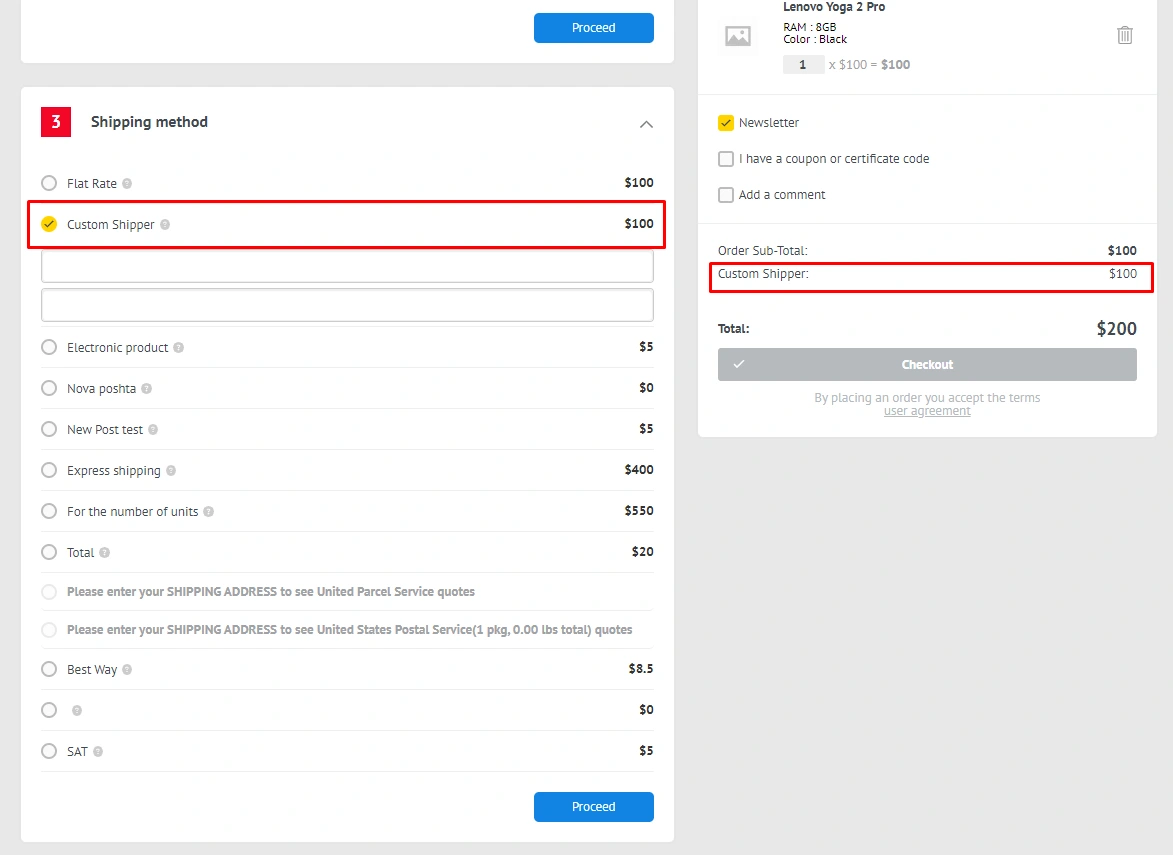The width and height of the screenshot is (1173, 855).
Task: Click the first Custom Shipper text field
Action: [x=347, y=266]
